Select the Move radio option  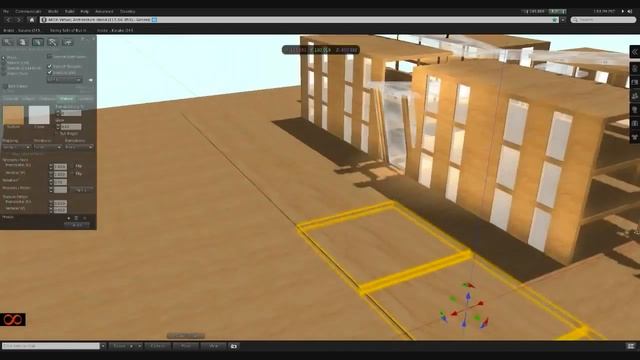[4, 58]
